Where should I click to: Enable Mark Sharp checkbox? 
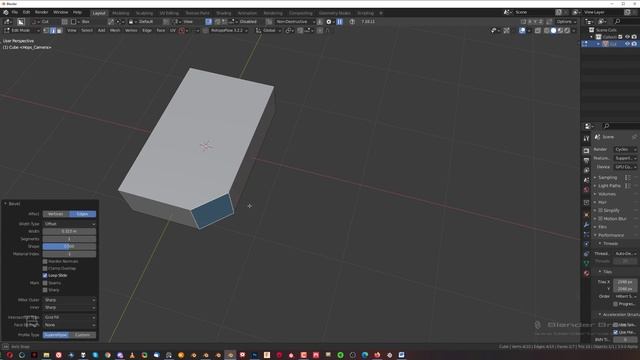pyautogui.click(x=45, y=290)
